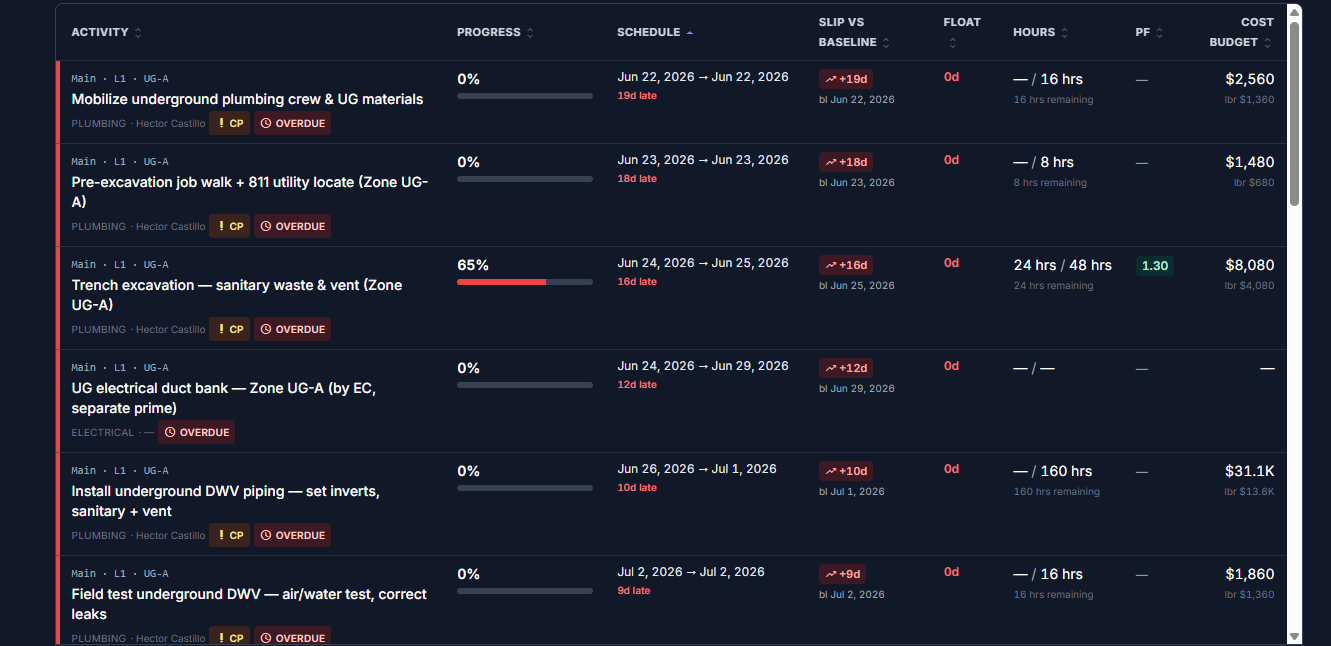
Task: Sort by Slip vs Baseline column icon
Action: coord(886,43)
